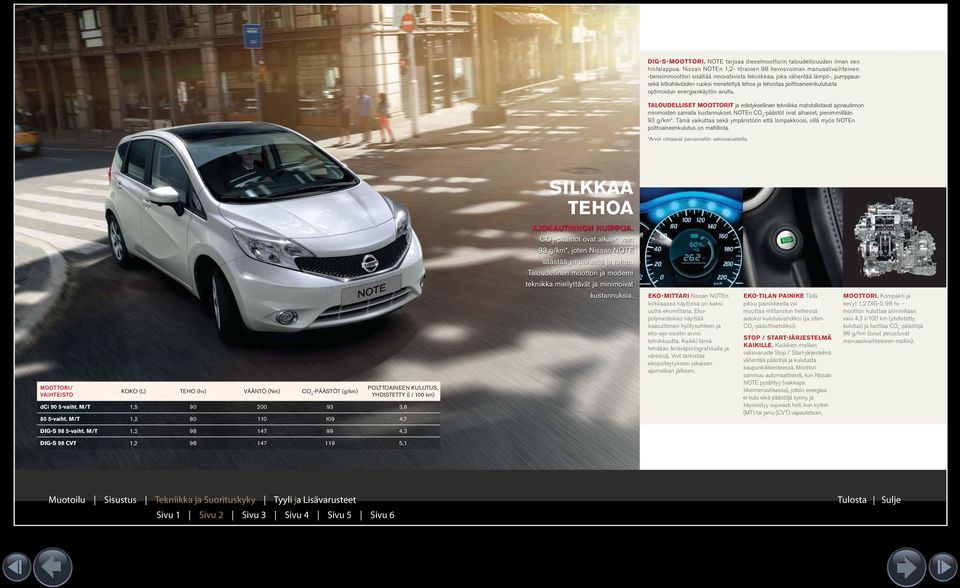
Task: Click the 5,1 fuel consumption value
Action: (x=403, y=443)
